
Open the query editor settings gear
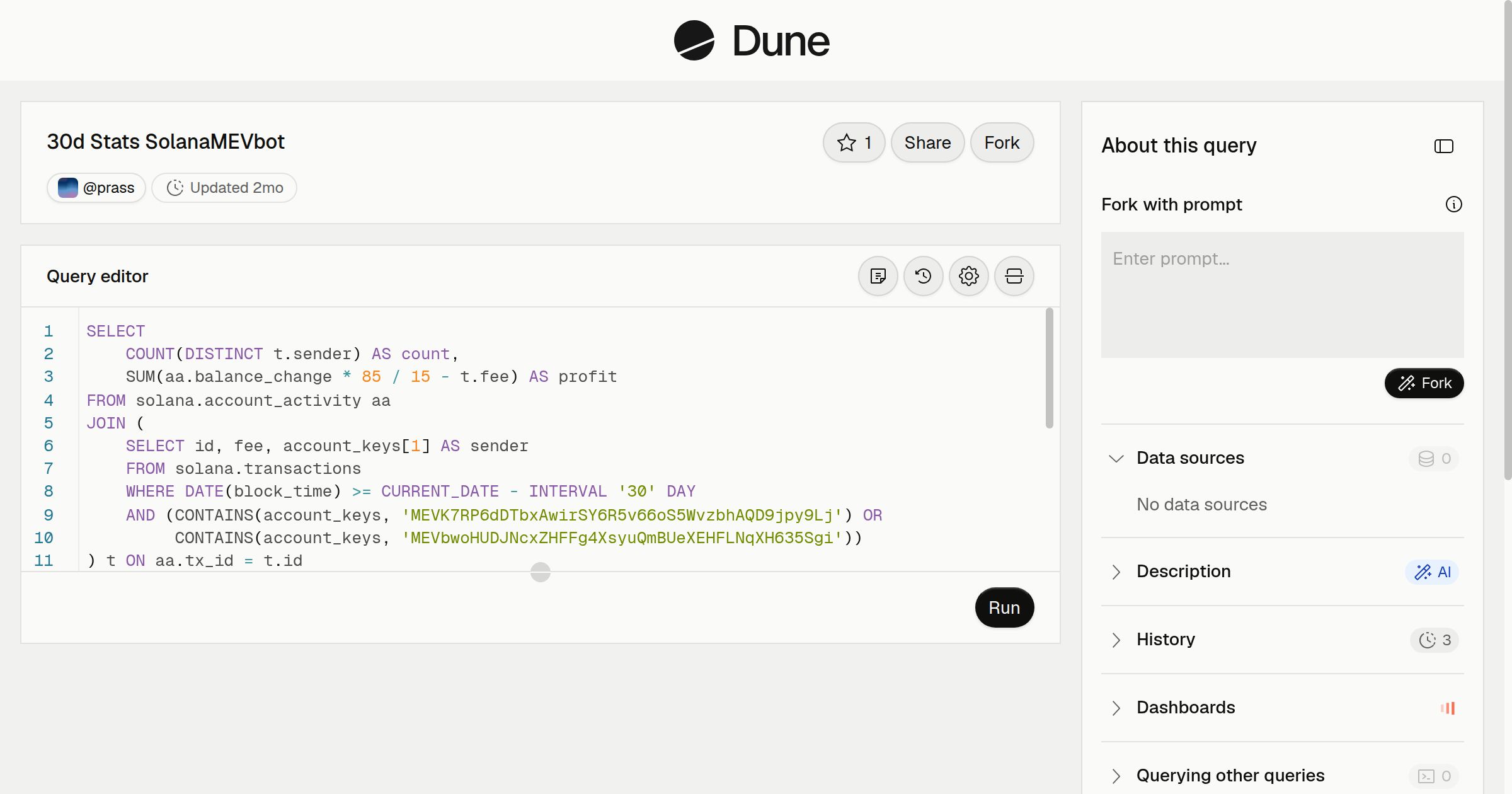[x=968, y=276]
